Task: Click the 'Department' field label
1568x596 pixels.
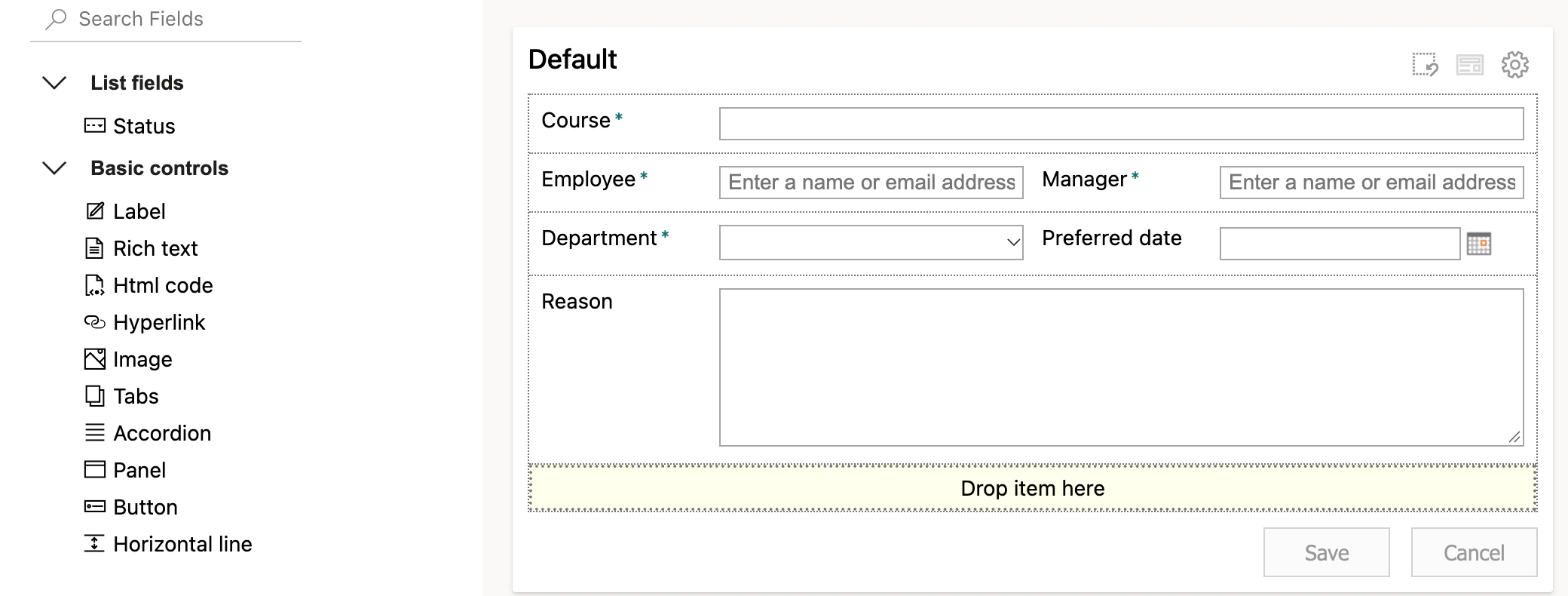Action: coord(599,238)
